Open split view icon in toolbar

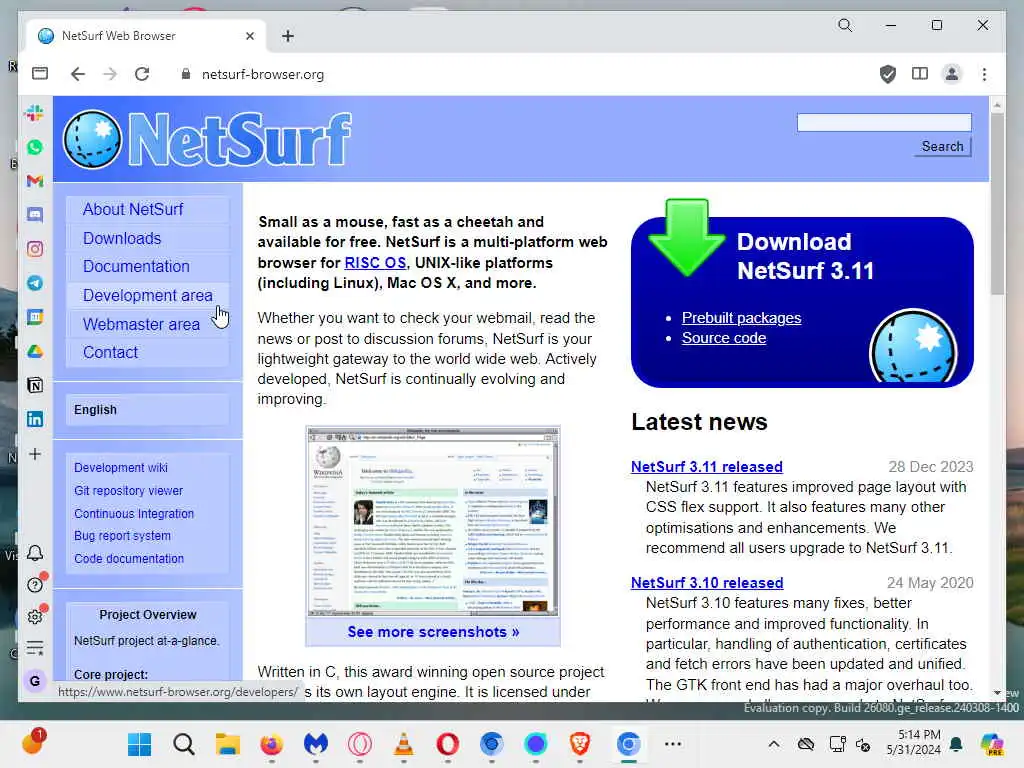coord(920,74)
